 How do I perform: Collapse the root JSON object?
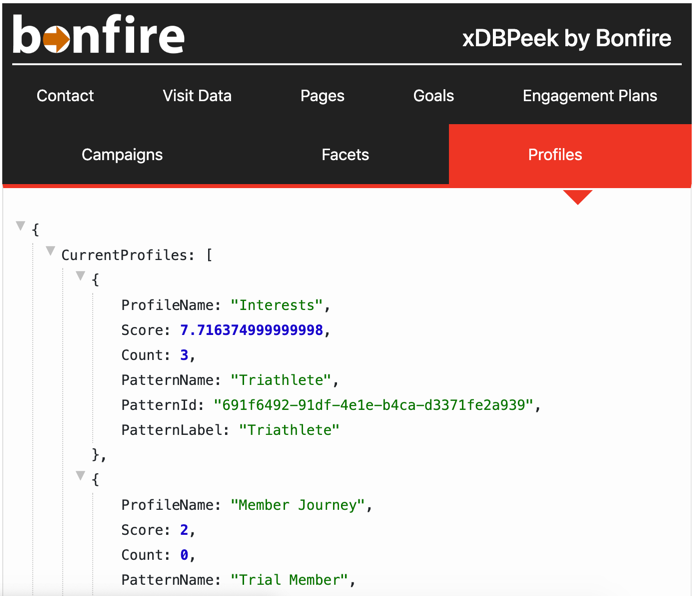[x=20, y=226]
